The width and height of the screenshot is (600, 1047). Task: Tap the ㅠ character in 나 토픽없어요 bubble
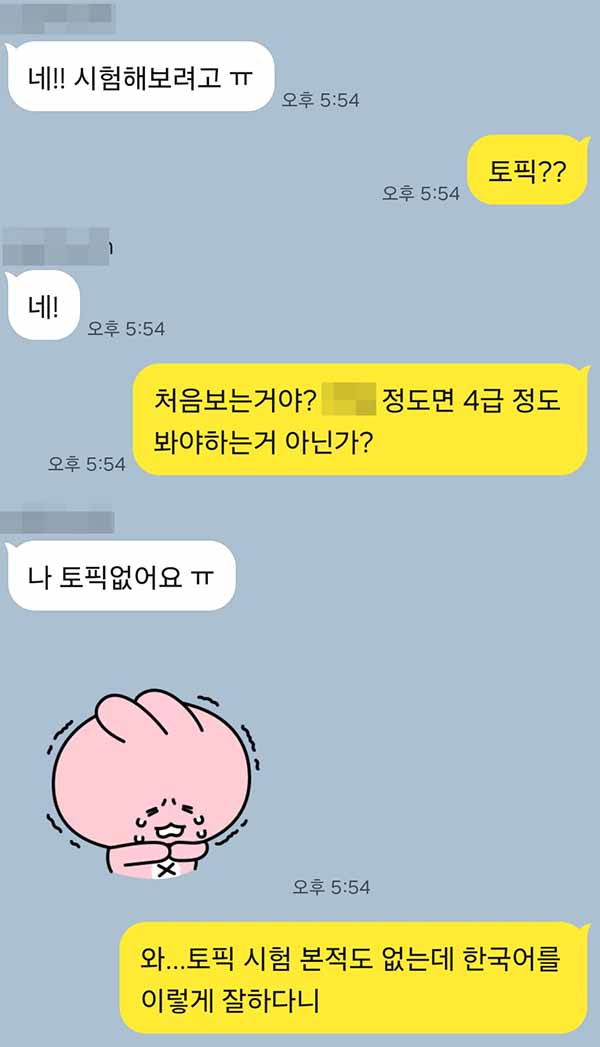[x=202, y=577]
